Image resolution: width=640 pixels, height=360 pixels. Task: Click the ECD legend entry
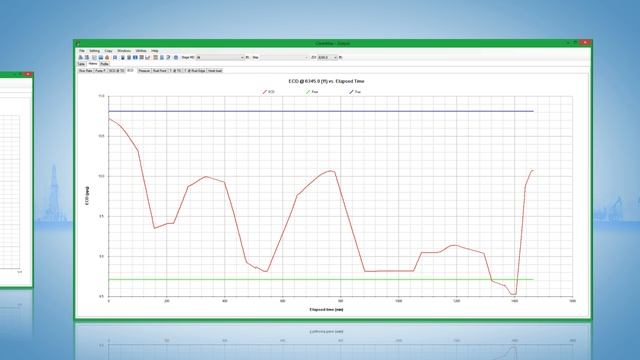click(x=269, y=92)
